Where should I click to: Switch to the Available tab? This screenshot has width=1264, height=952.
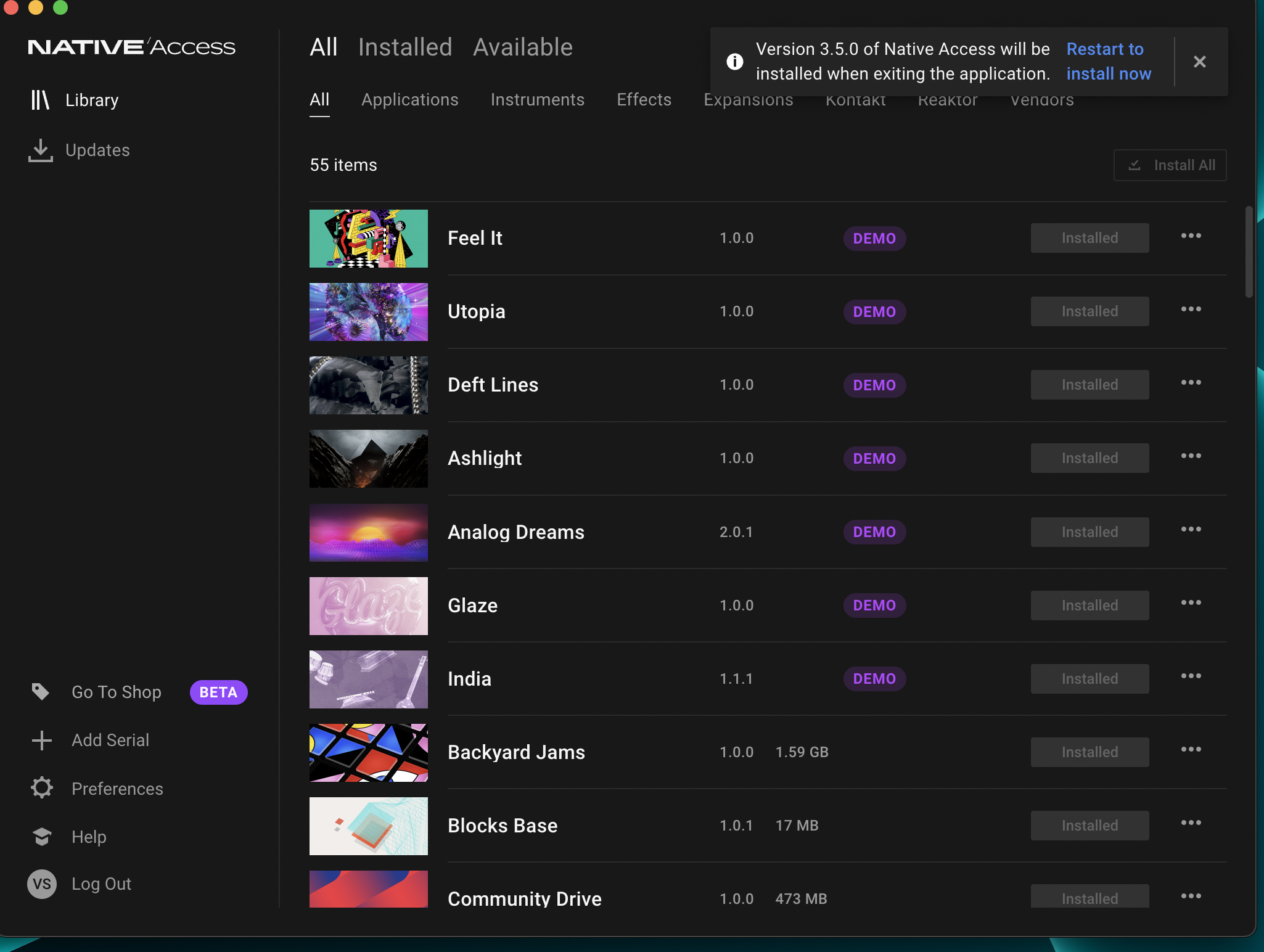pyautogui.click(x=523, y=47)
